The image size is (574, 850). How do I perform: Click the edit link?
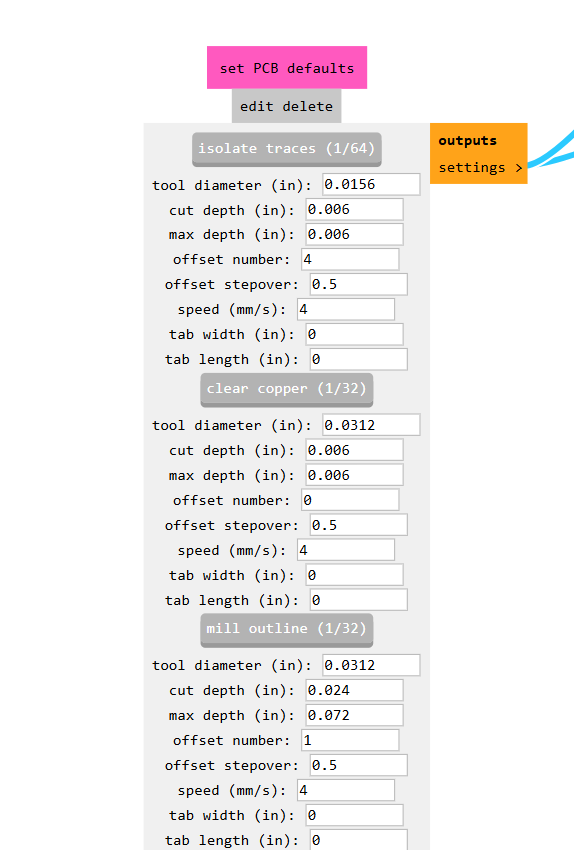pos(256,106)
